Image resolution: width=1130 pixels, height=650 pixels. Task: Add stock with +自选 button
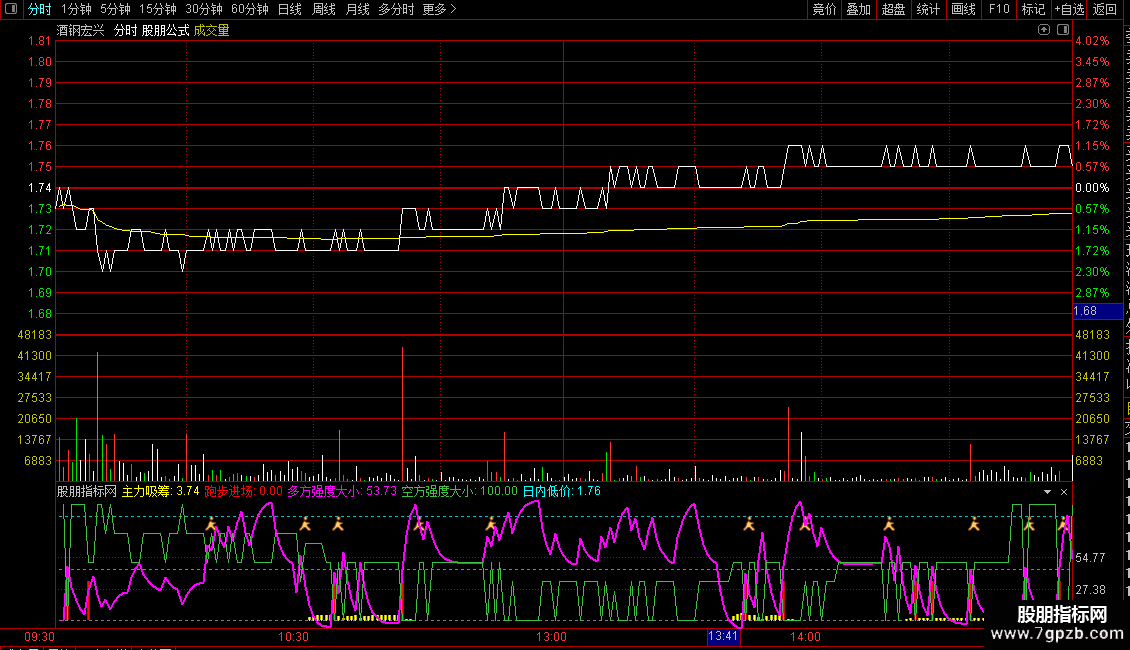click(x=1068, y=9)
